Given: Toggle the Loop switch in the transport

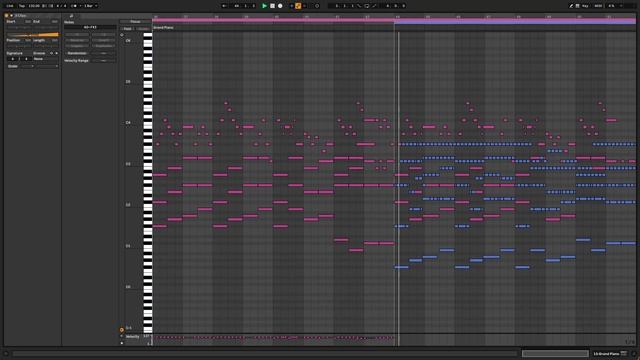Looking at the screenshot, I should 367,6.
